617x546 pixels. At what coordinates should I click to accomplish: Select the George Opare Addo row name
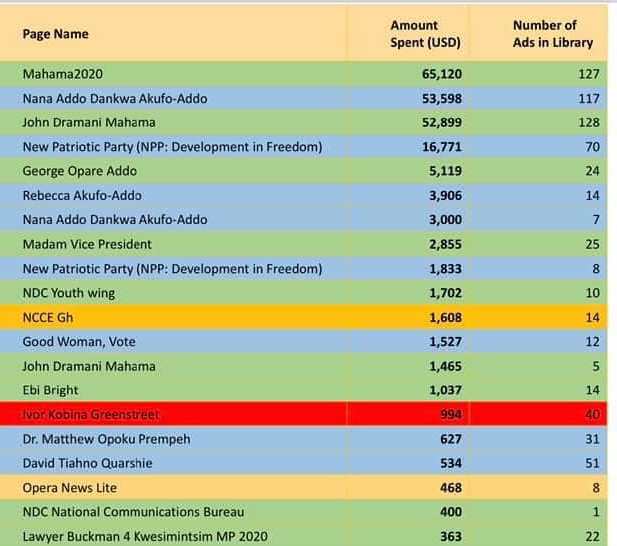click(79, 171)
